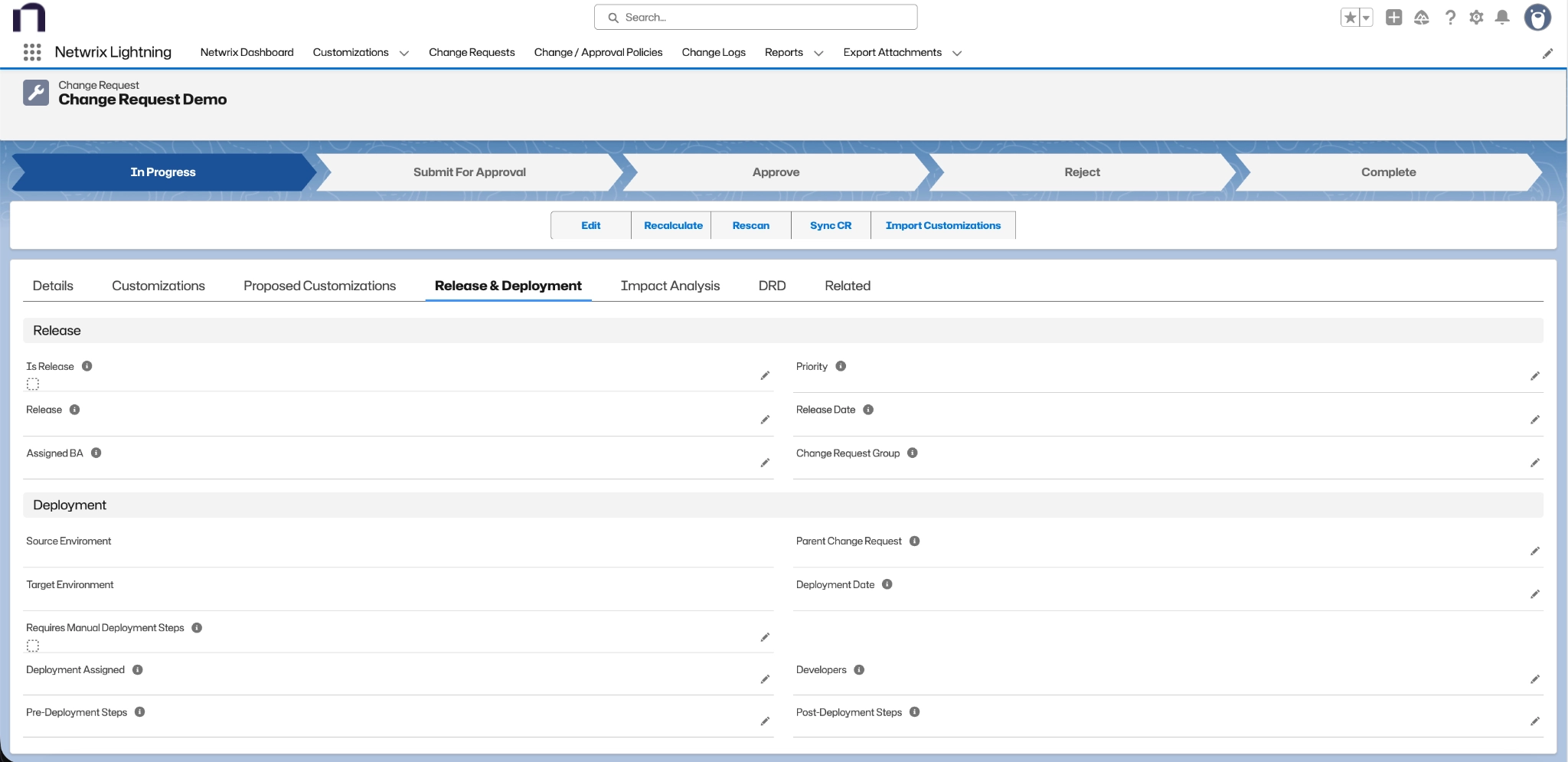This screenshot has height=762, width=1568.
Task: Click the user profile avatar
Action: (x=1537, y=17)
